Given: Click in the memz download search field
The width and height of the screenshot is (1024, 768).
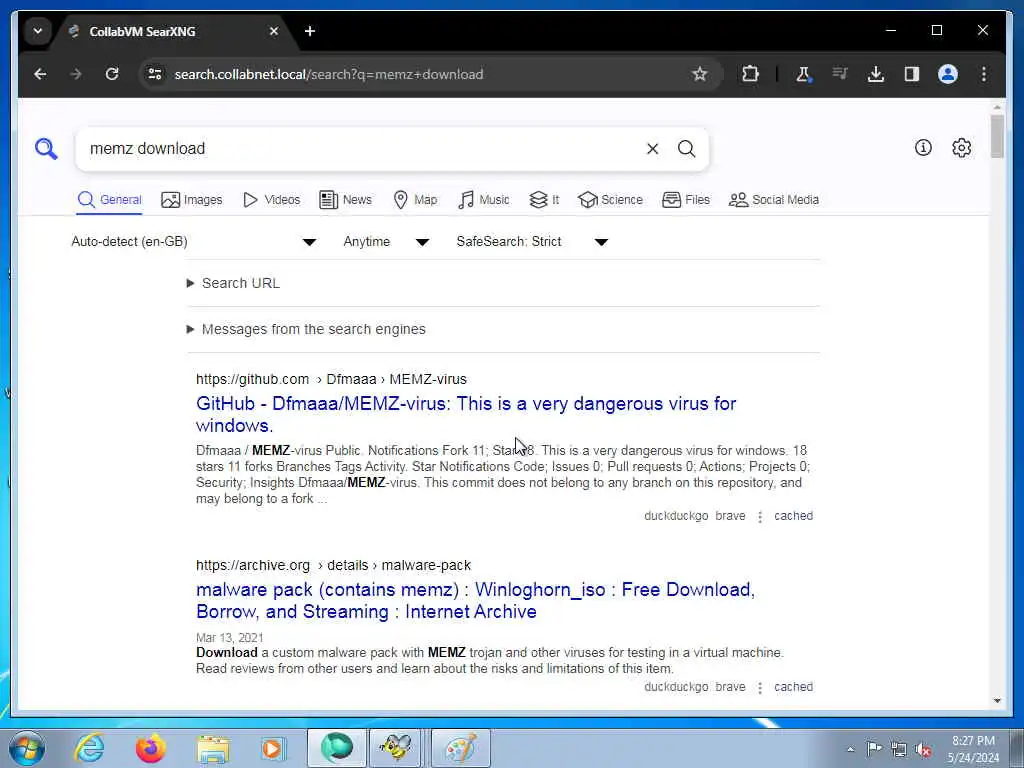Looking at the screenshot, I should coord(359,149).
